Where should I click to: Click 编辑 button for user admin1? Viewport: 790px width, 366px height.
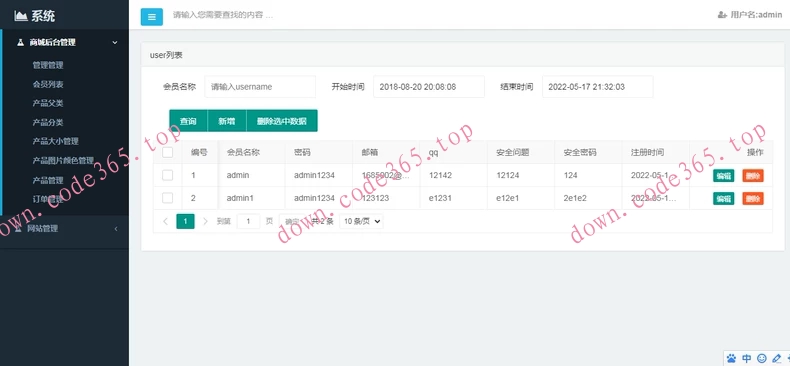coord(723,199)
